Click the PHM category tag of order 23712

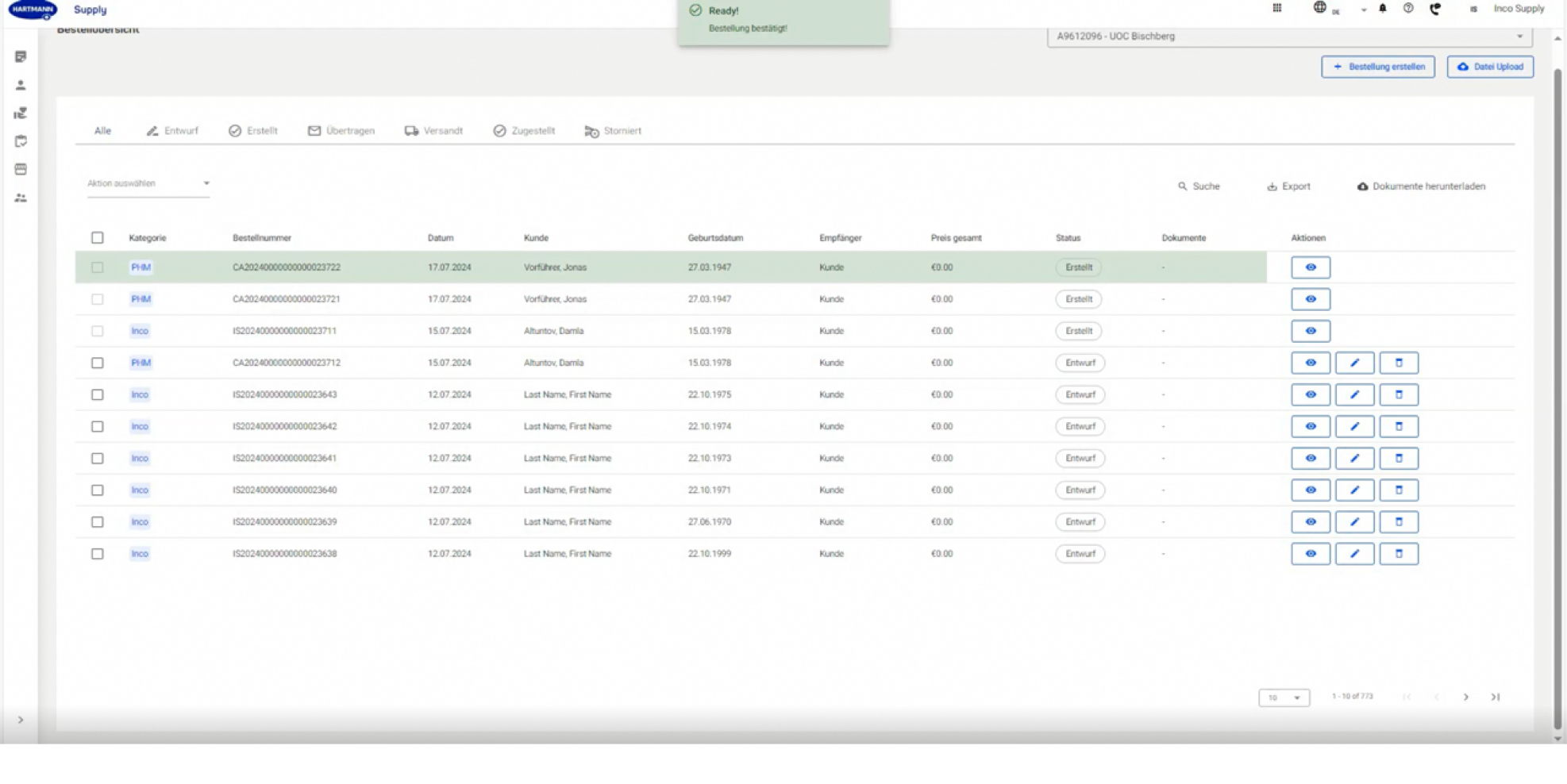(x=141, y=363)
